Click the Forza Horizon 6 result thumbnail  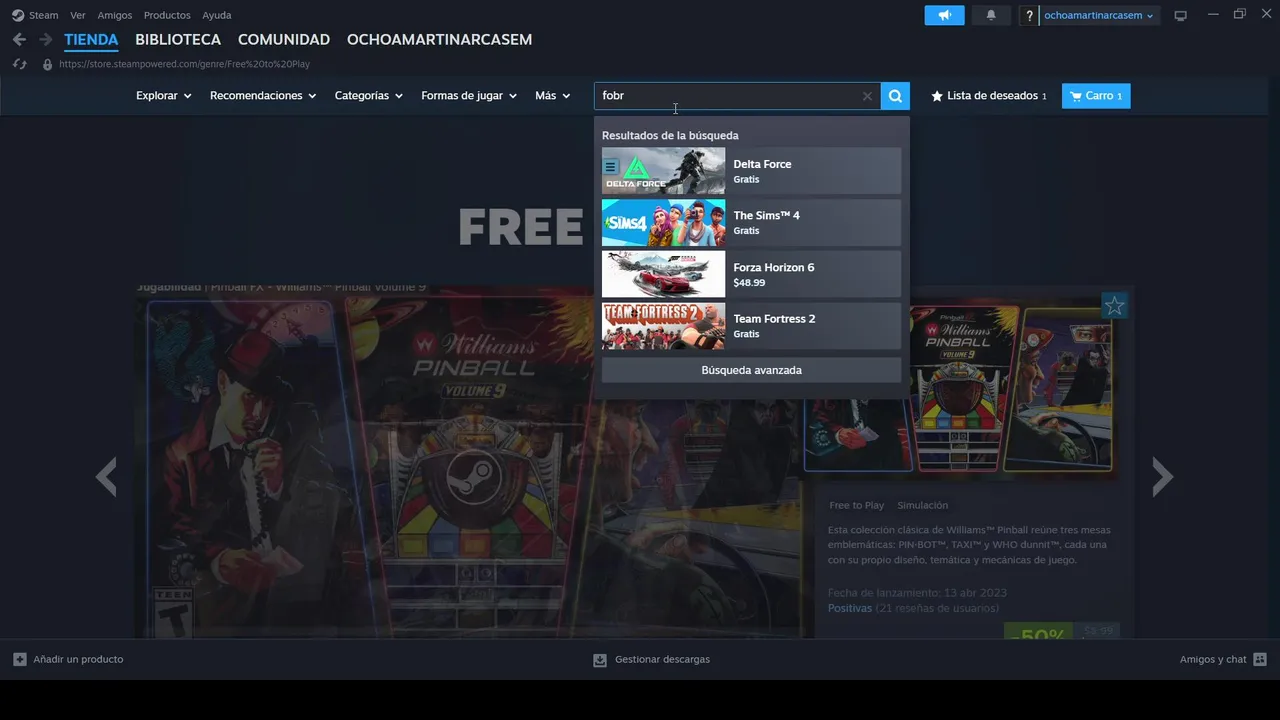click(663, 274)
